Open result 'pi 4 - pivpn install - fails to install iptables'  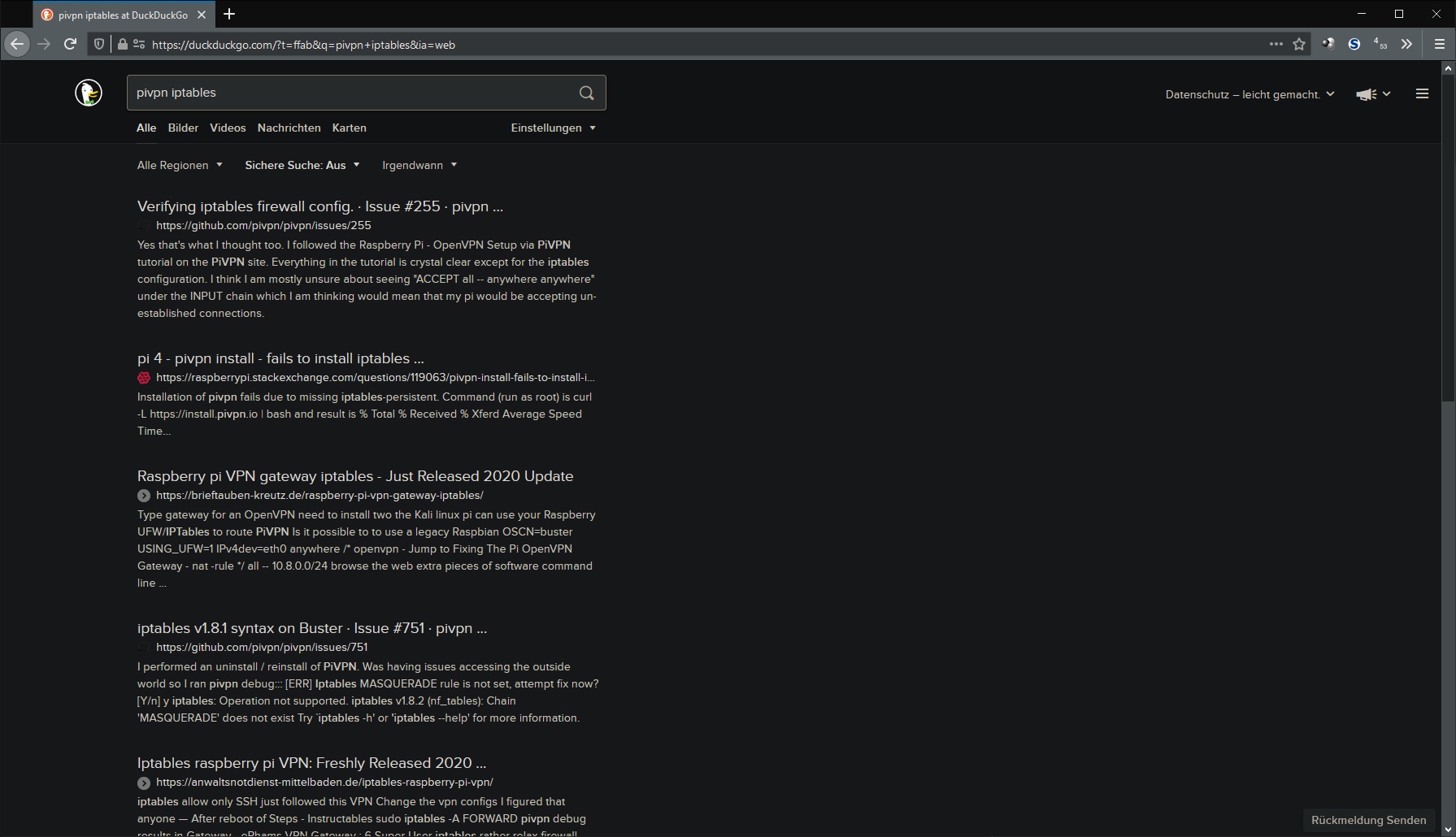[x=280, y=358]
